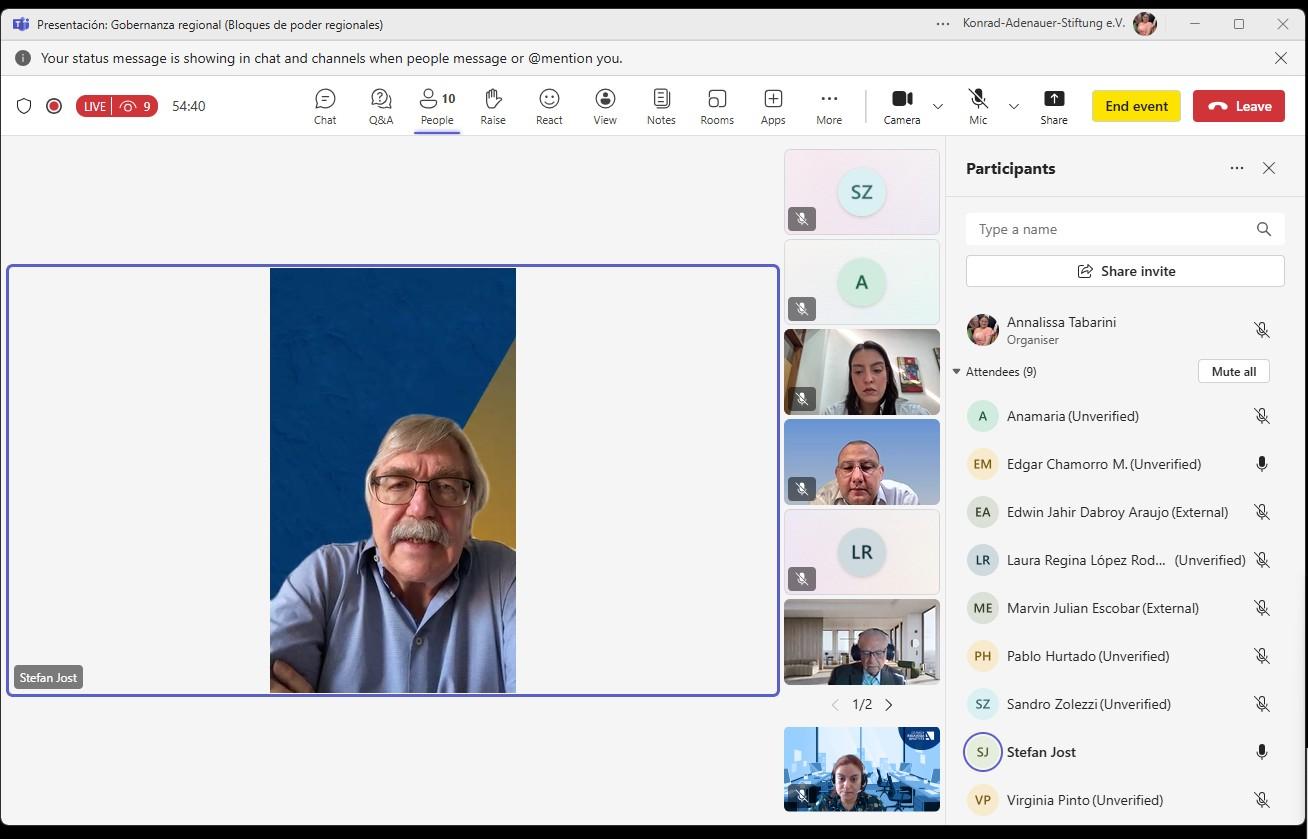Image resolution: width=1308 pixels, height=839 pixels.
Task: Select the People tab
Action: coord(437,106)
